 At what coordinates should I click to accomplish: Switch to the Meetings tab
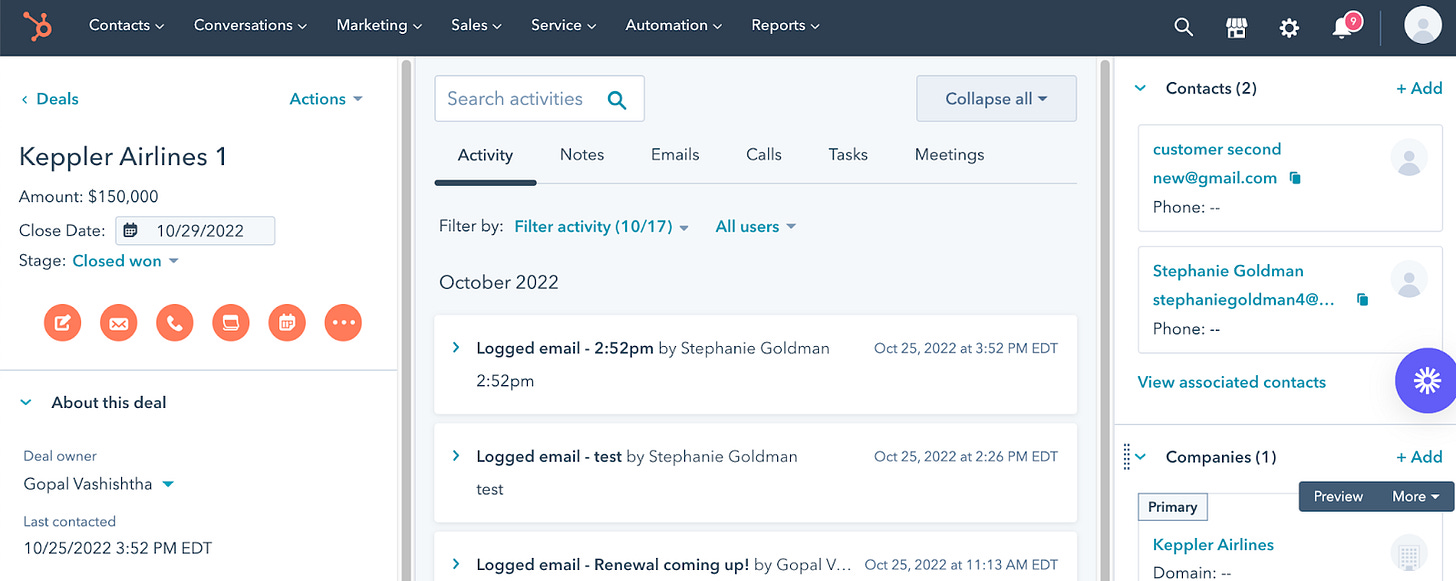(950, 155)
